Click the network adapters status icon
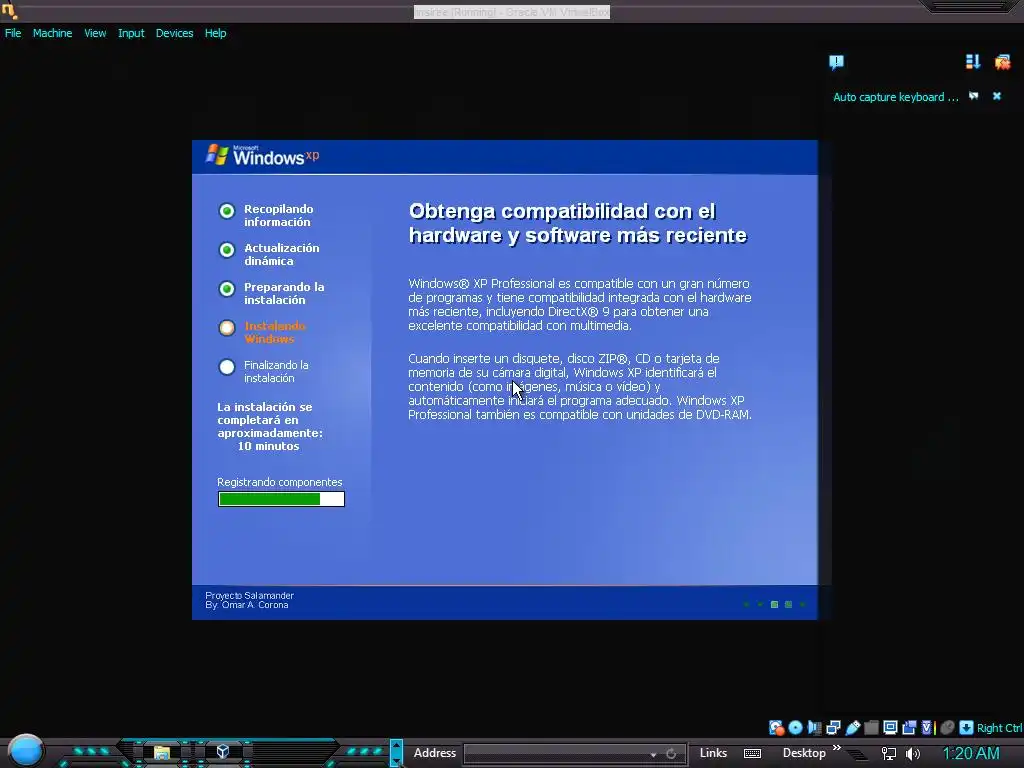 (x=833, y=728)
